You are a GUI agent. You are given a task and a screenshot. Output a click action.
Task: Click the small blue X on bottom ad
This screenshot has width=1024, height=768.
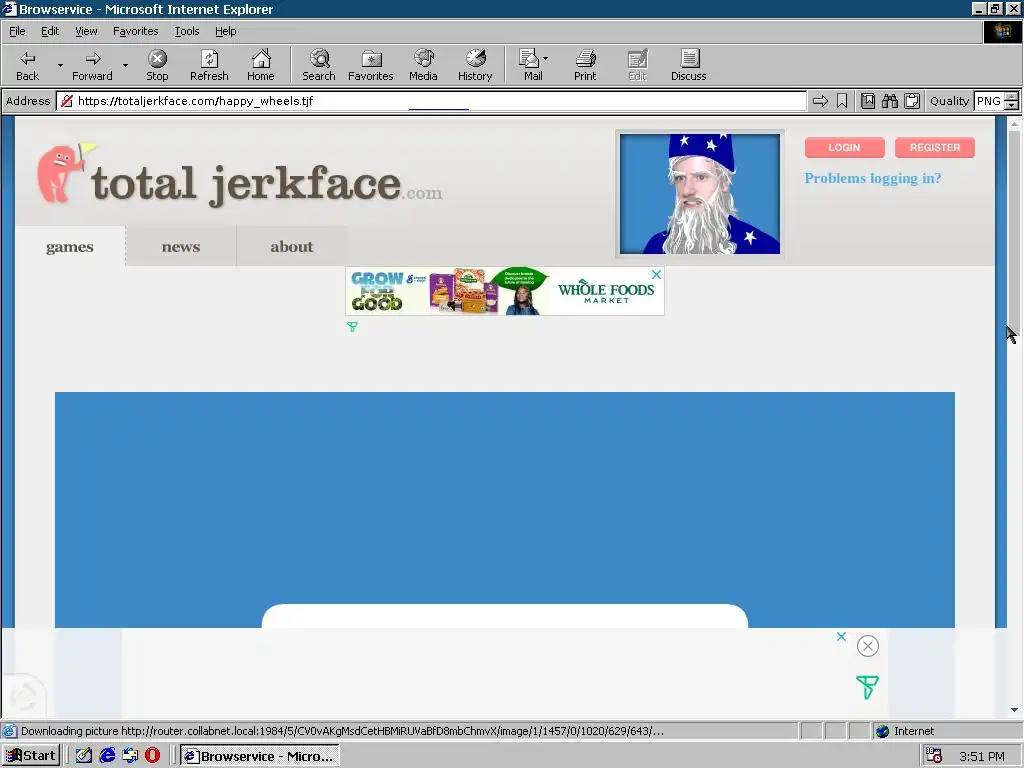[841, 636]
